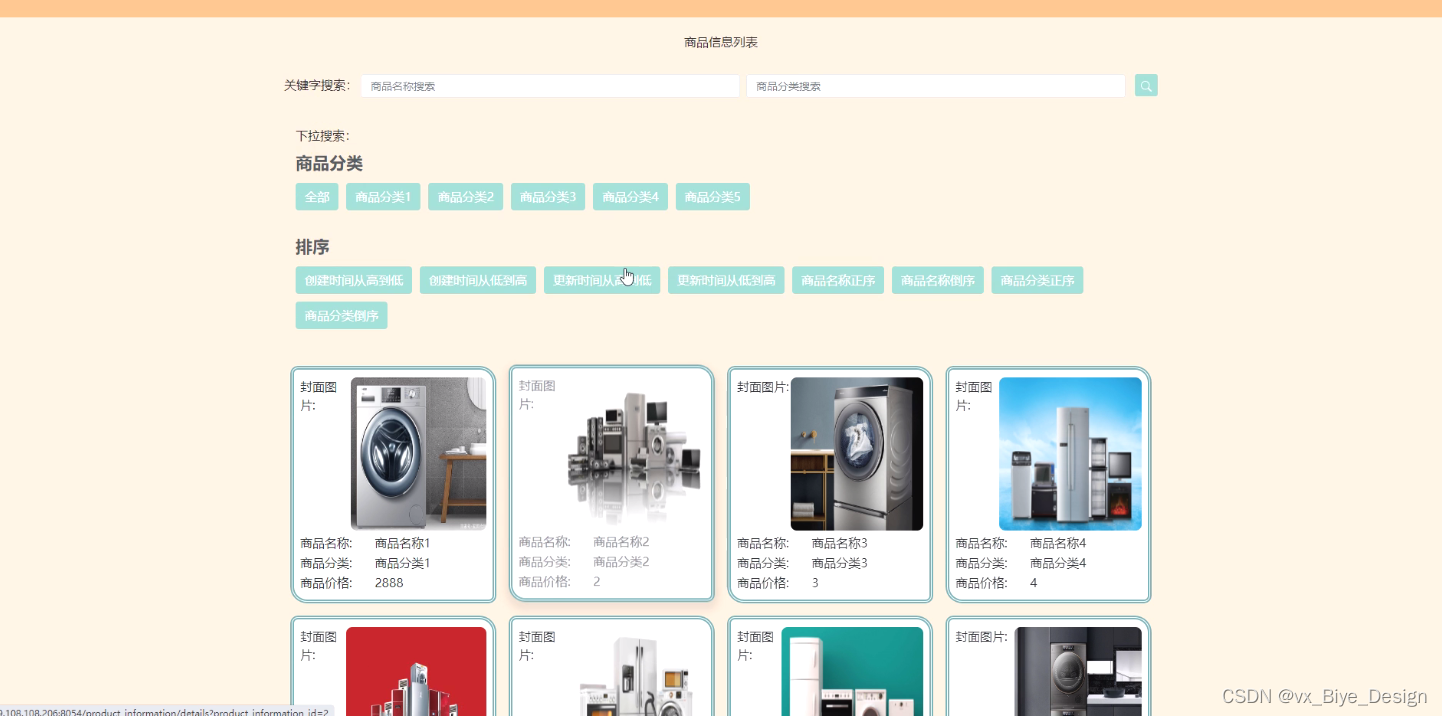Viewport: 1442px width, 716px height.
Task: Sort by 更新时间从高到低
Action: pyautogui.click(x=602, y=280)
